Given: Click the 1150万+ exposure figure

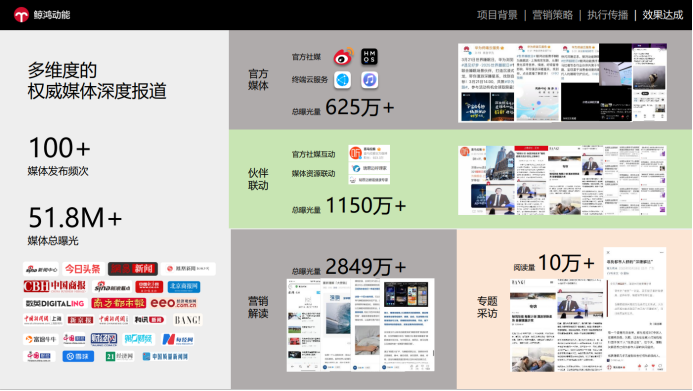Looking at the screenshot, I should pyautogui.click(x=366, y=205).
